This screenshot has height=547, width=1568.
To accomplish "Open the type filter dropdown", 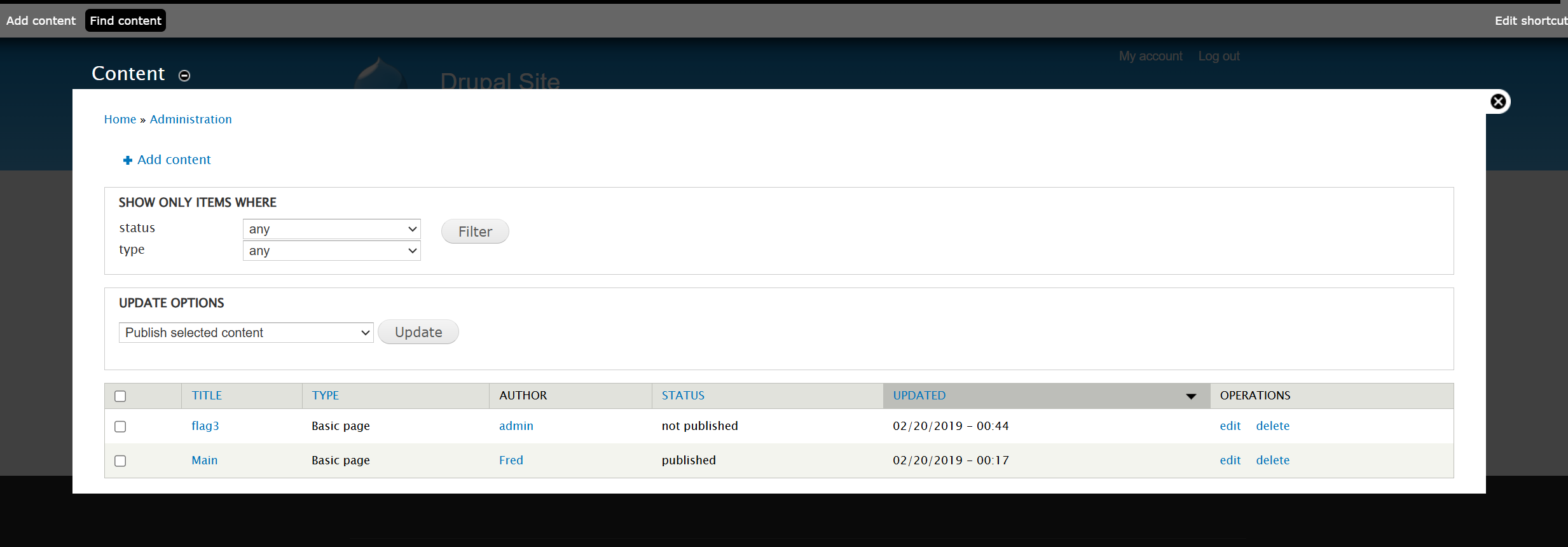I will [x=331, y=251].
